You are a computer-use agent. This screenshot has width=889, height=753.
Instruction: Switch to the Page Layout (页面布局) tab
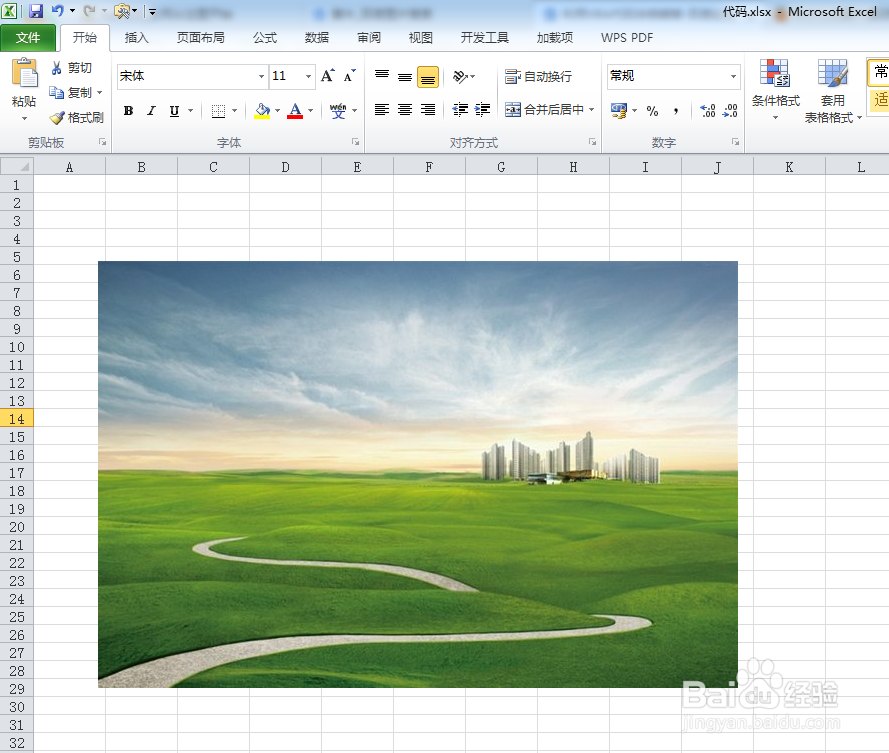click(201, 37)
